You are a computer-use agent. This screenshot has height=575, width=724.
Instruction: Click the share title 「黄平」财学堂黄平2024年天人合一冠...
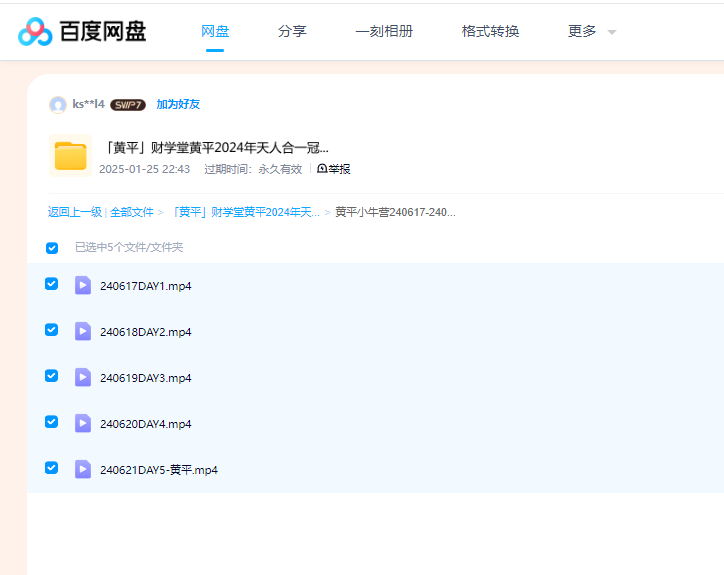(x=215, y=148)
